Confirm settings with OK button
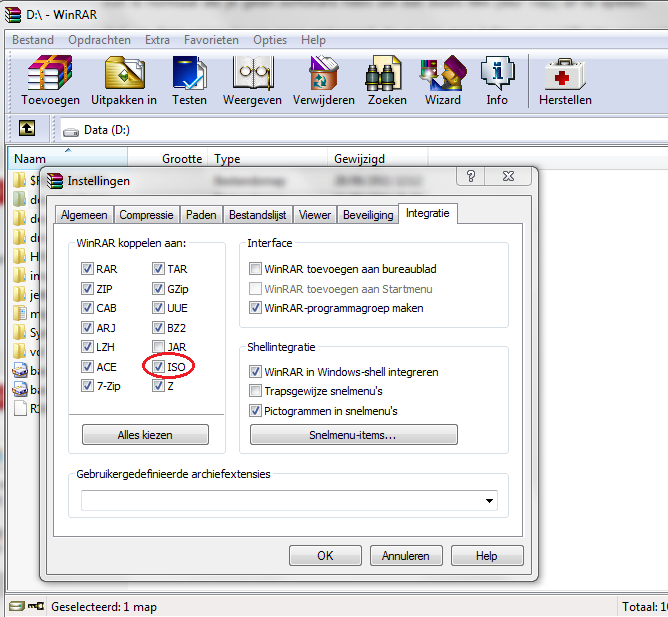The image size is (668, 617). 325,556
